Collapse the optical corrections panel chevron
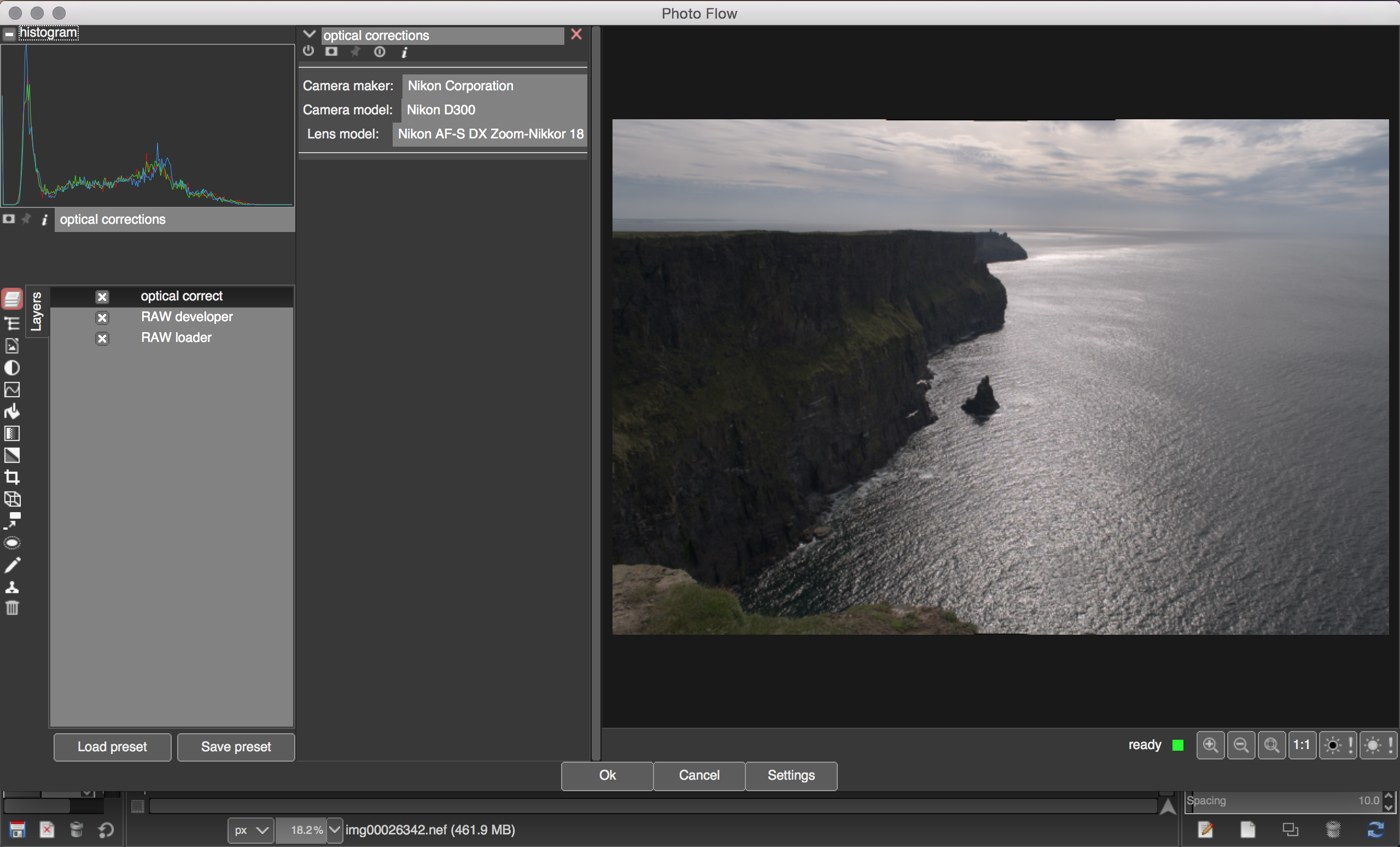Screen dimensions: 1400x847 309,35
